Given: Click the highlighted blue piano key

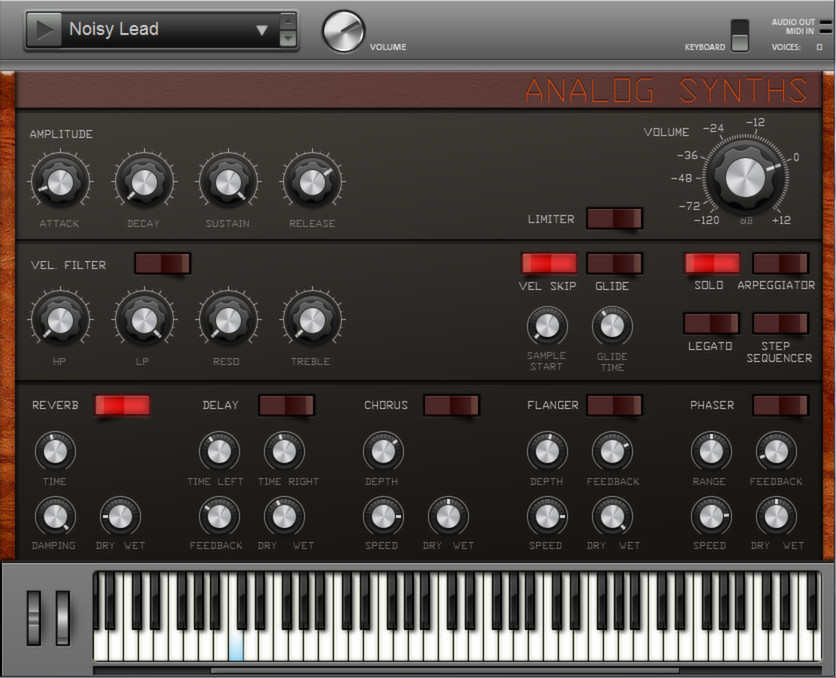Looking at the screenshot, I should tap(236, 647).
